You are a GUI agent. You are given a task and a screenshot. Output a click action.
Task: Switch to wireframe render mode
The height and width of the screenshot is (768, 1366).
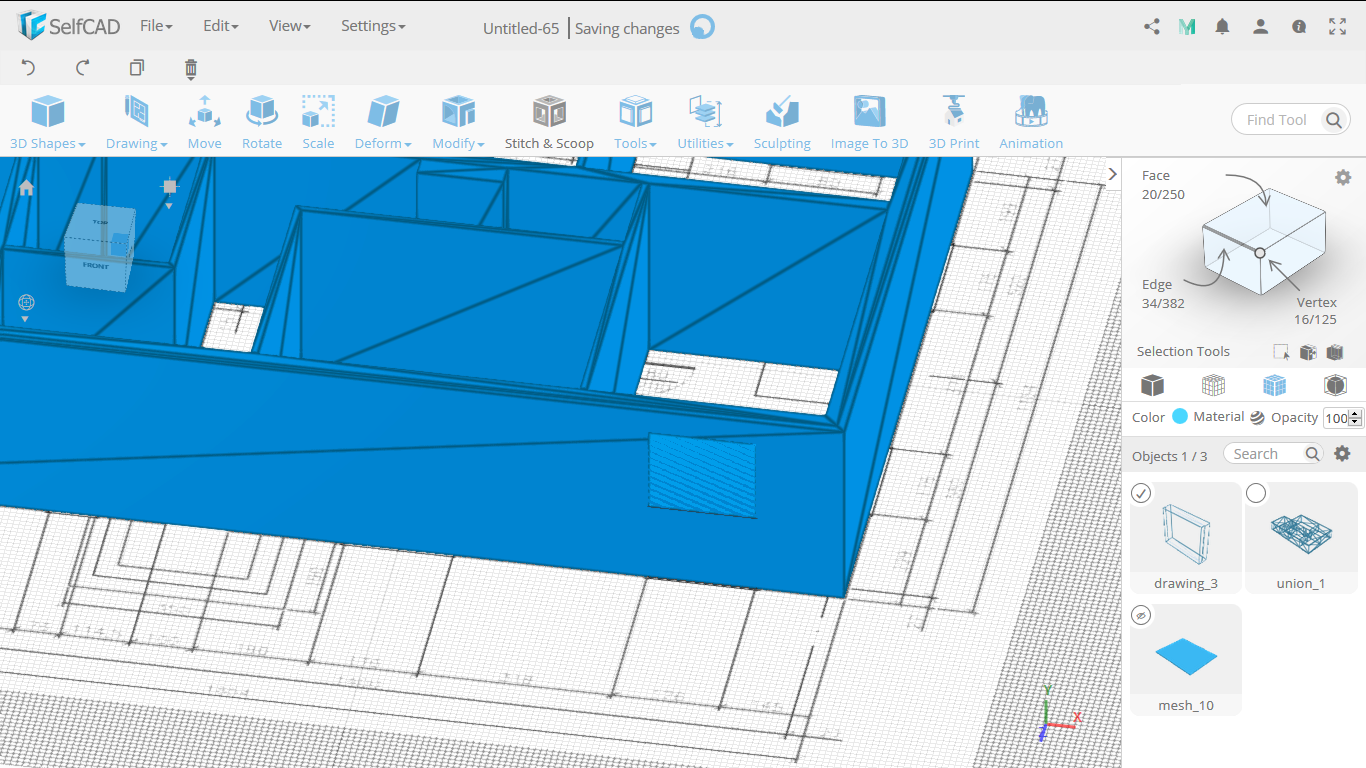(1213, 385)
